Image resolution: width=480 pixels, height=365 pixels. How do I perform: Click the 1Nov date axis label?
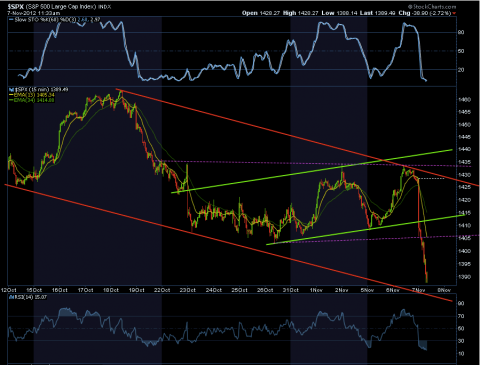tap(316, 290)
